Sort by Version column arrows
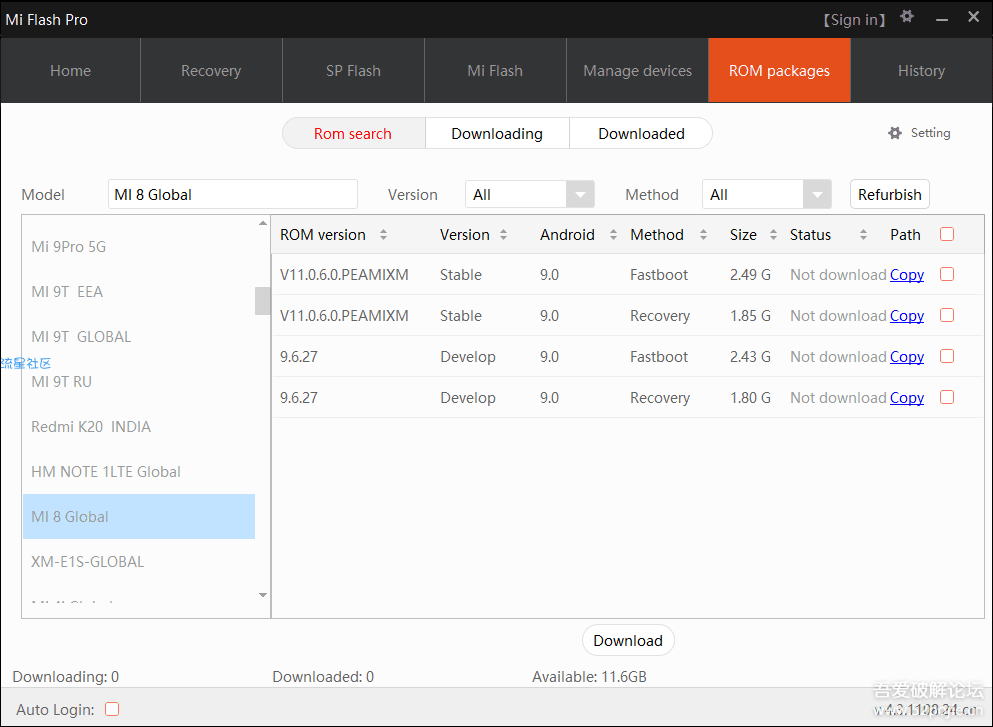The width and height of the screenshot is (993, 727). click(x=503, y=235)
